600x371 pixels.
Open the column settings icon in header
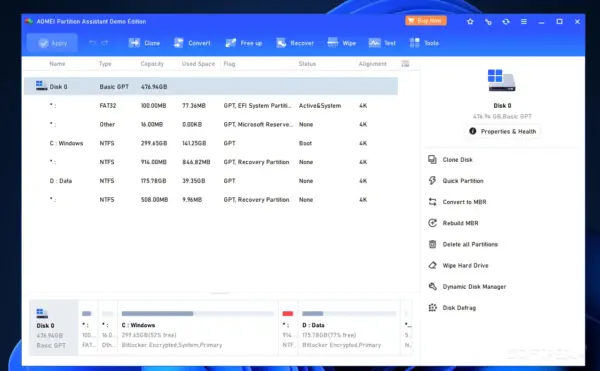(405, 63)
